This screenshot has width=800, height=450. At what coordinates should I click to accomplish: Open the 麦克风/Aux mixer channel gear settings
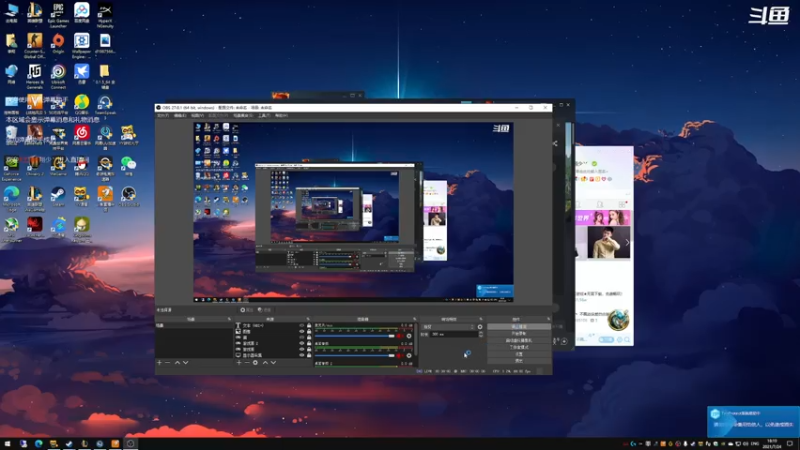409,336
